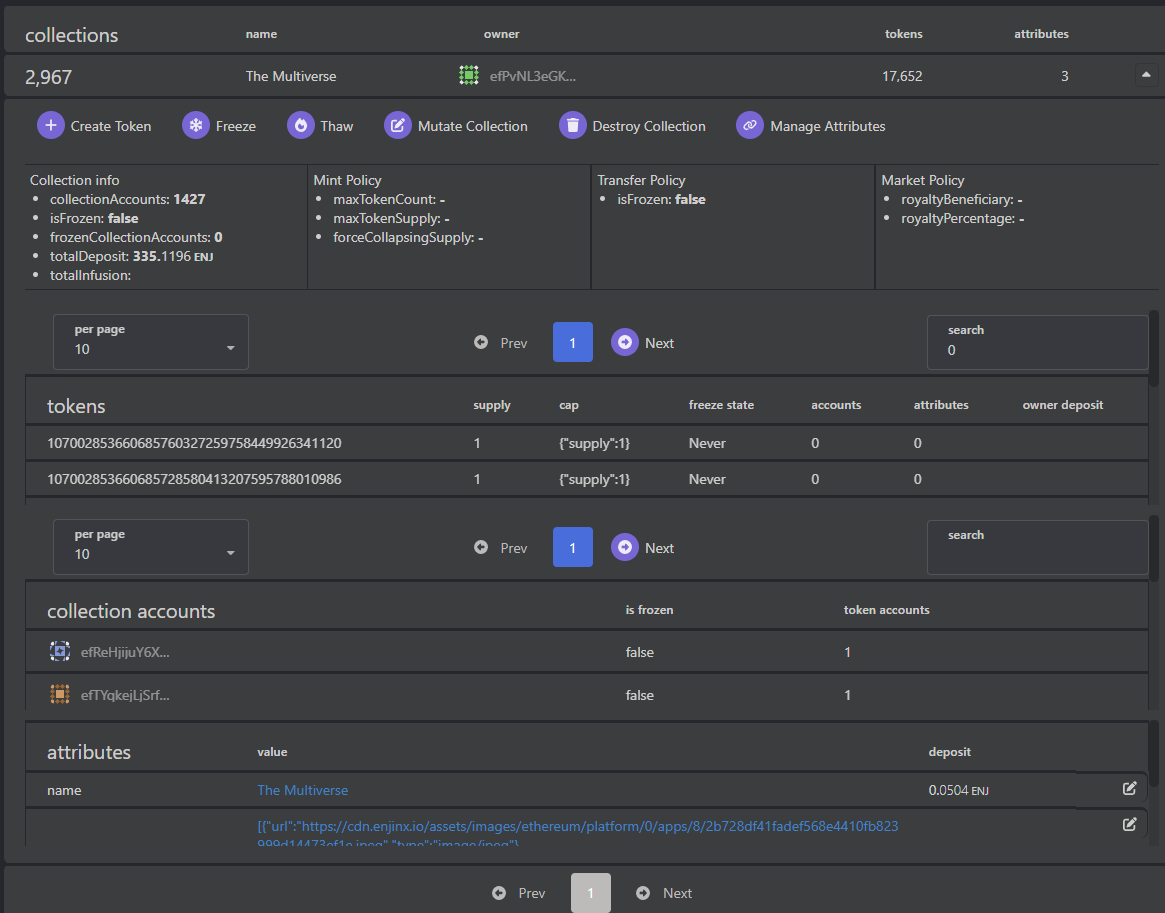
Task: Click the supply column header
Action: coord(492,405)
